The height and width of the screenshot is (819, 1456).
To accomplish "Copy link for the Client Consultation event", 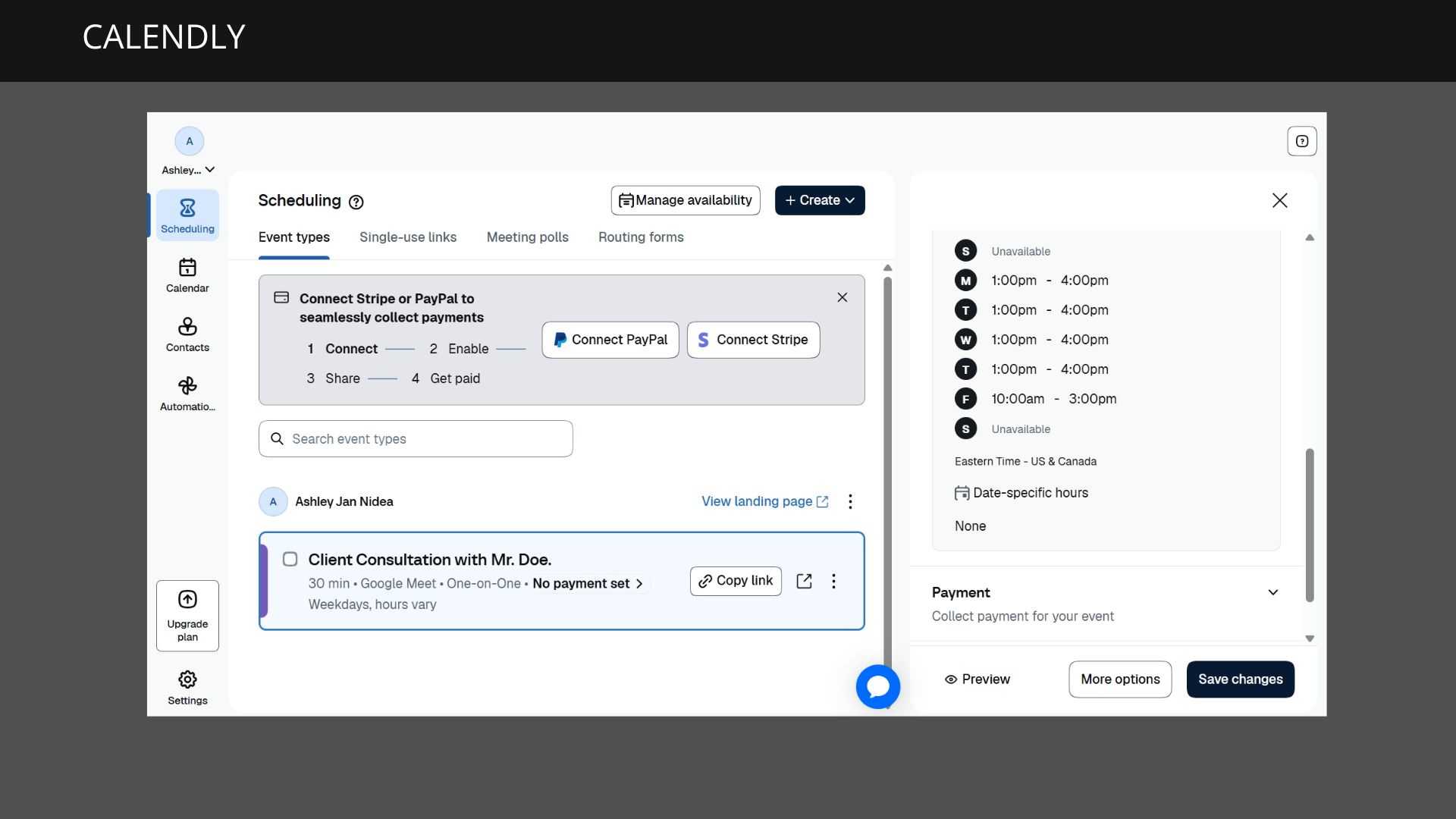I will [x=736, y=581].
